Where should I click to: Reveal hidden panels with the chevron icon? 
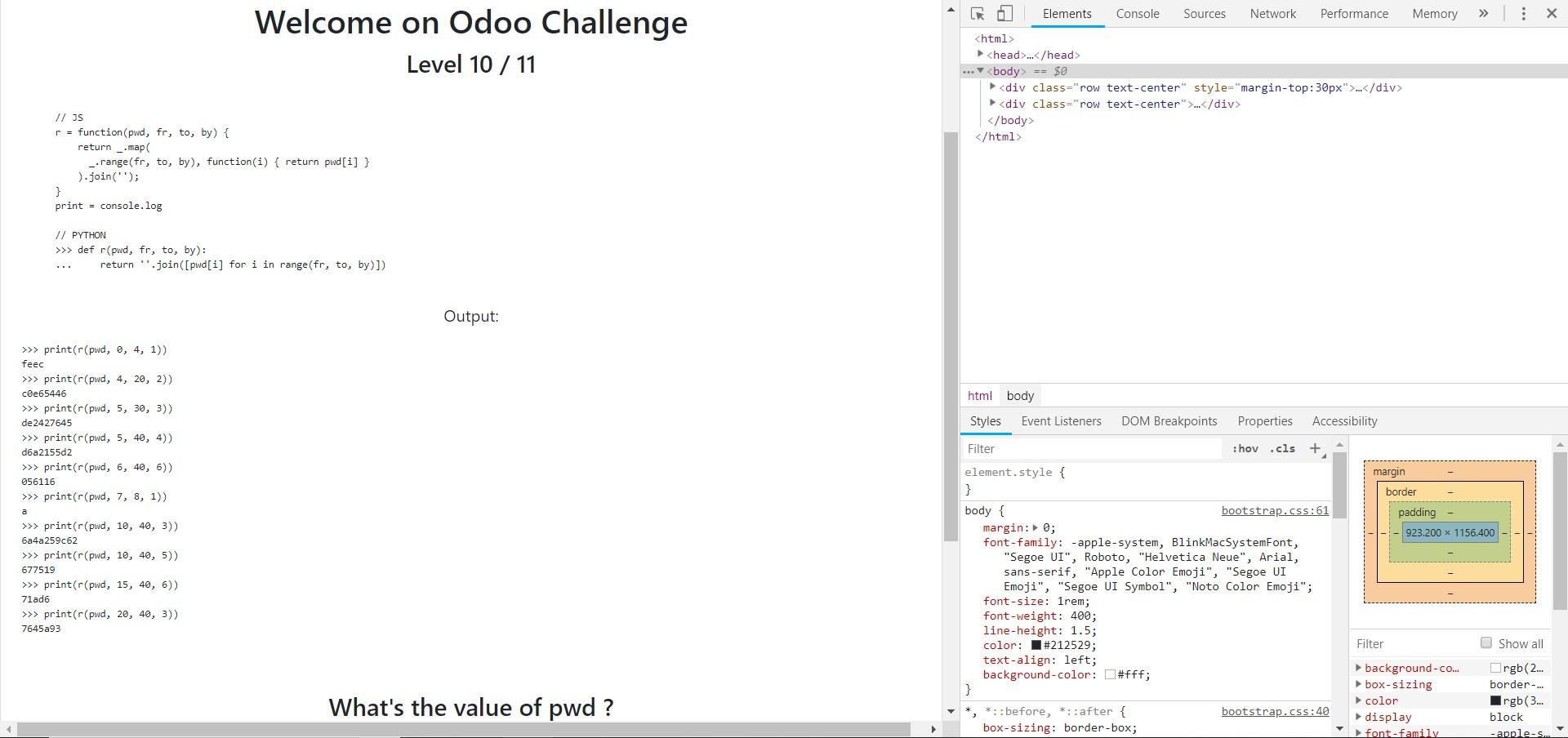click(1483, 13)
